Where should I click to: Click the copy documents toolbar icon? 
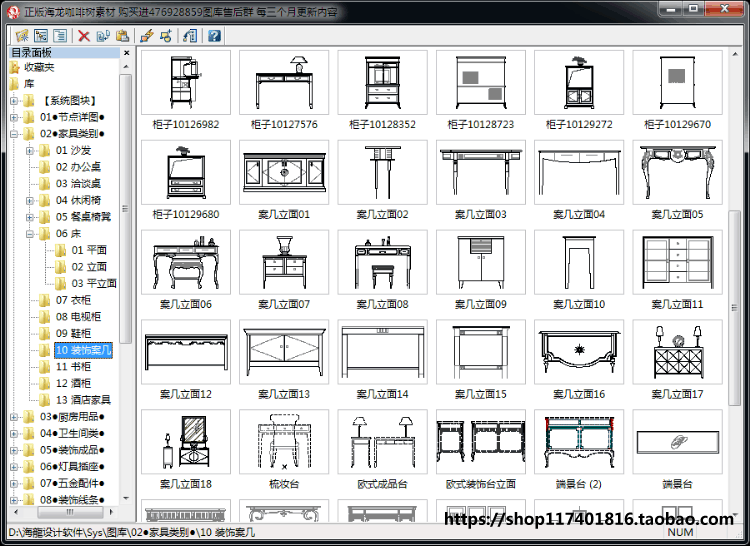coord(103,35)
